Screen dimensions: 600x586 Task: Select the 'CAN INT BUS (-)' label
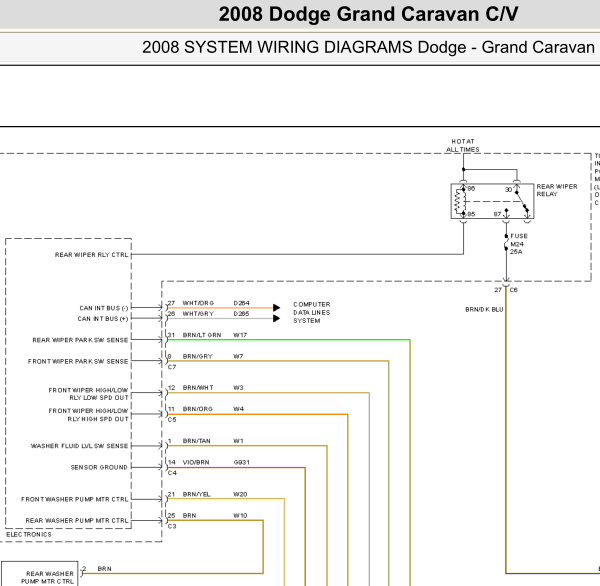coord(104,308)
